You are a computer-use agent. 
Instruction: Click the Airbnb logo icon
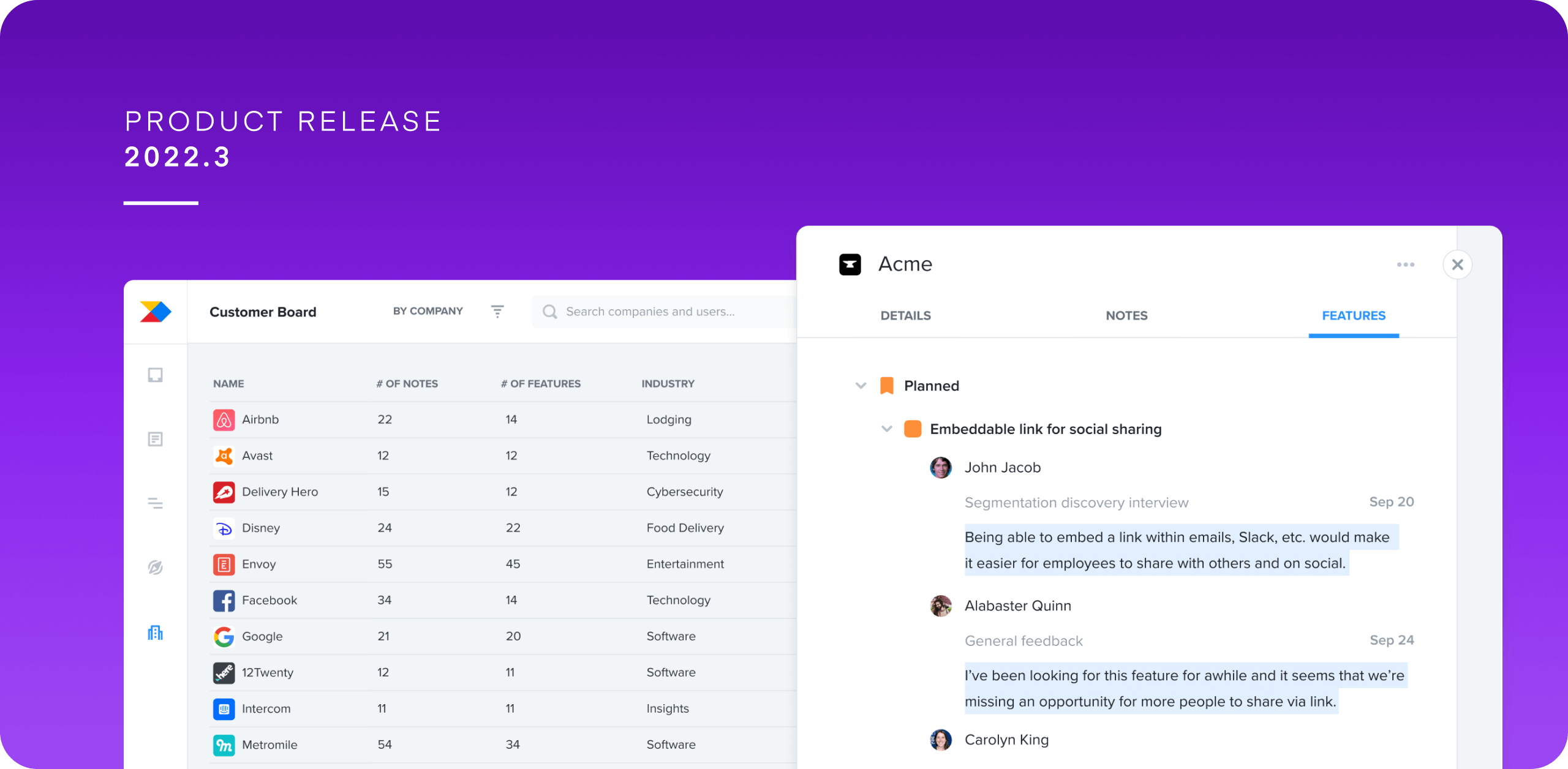point(224,420)
